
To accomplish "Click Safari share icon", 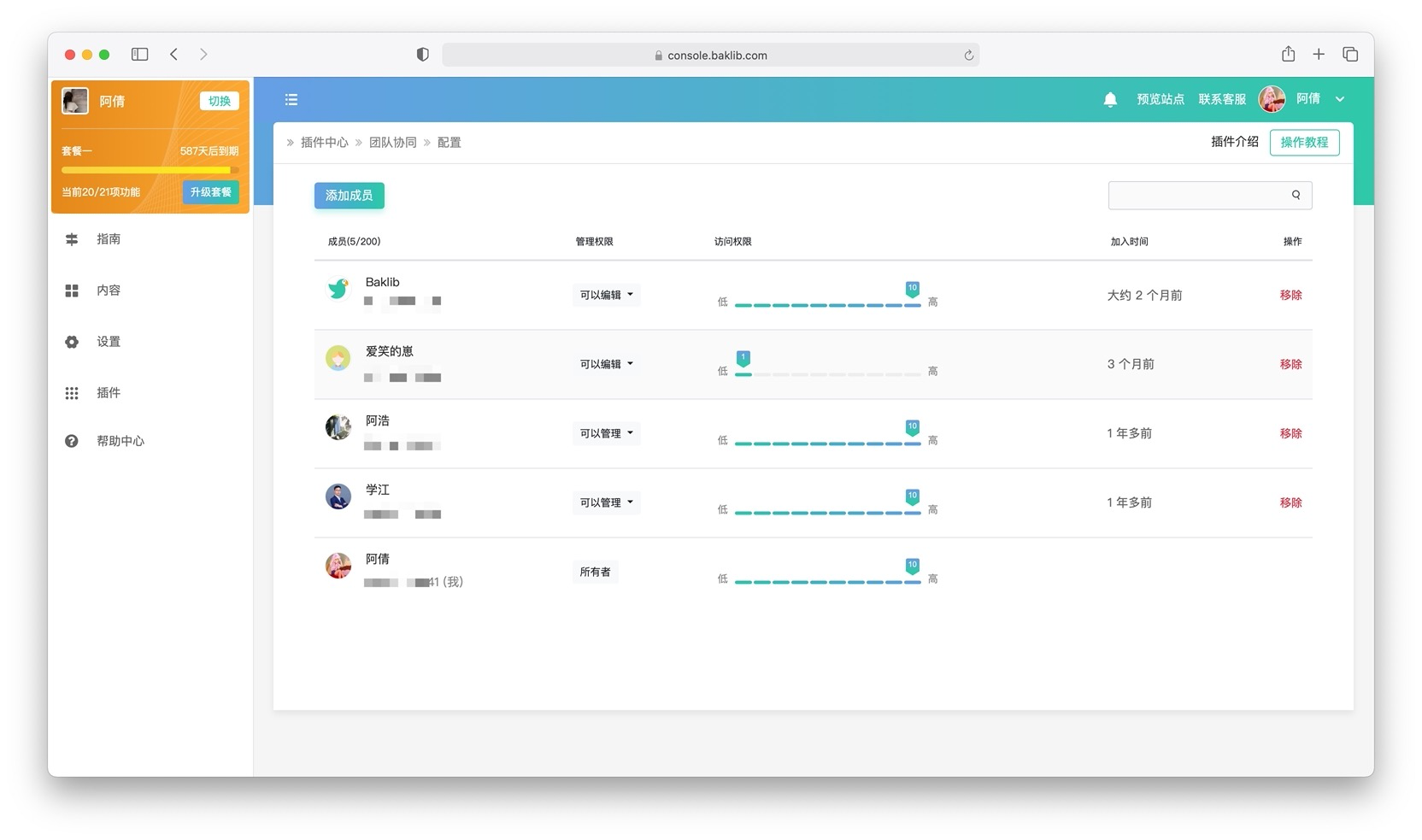I will (x=1288, y=53).
